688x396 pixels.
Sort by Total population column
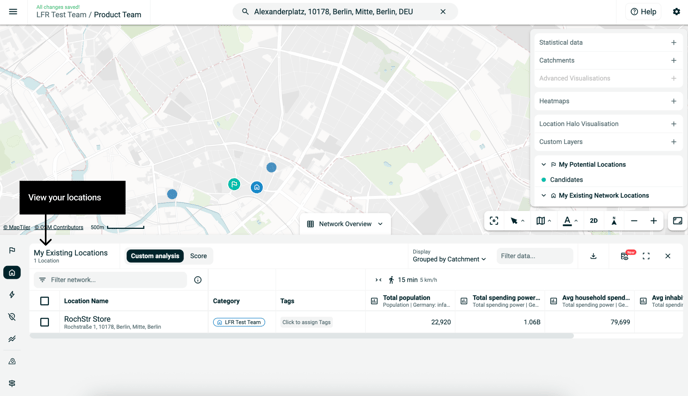pyautogui.click(x=406, y=298)
